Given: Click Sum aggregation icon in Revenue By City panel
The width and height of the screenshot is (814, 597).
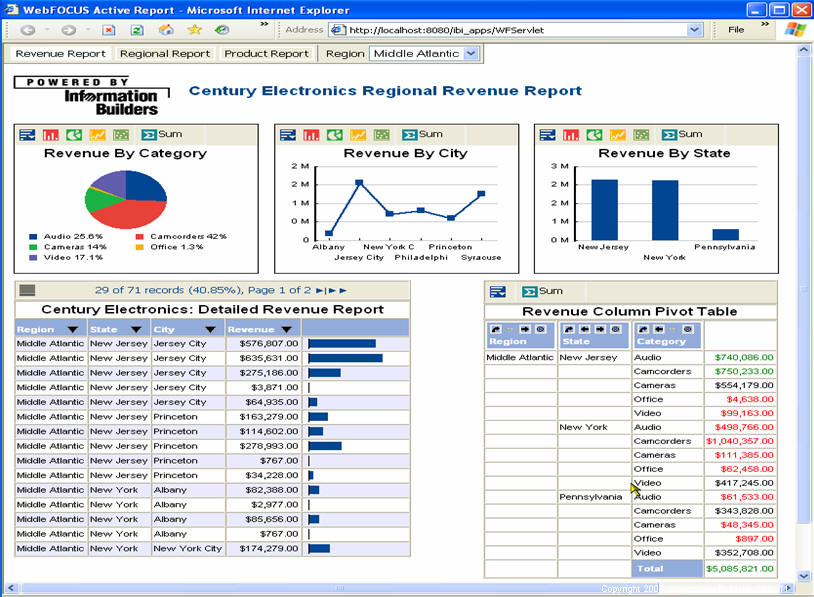Looking at the screenshot, I should (x=408, y=135).
